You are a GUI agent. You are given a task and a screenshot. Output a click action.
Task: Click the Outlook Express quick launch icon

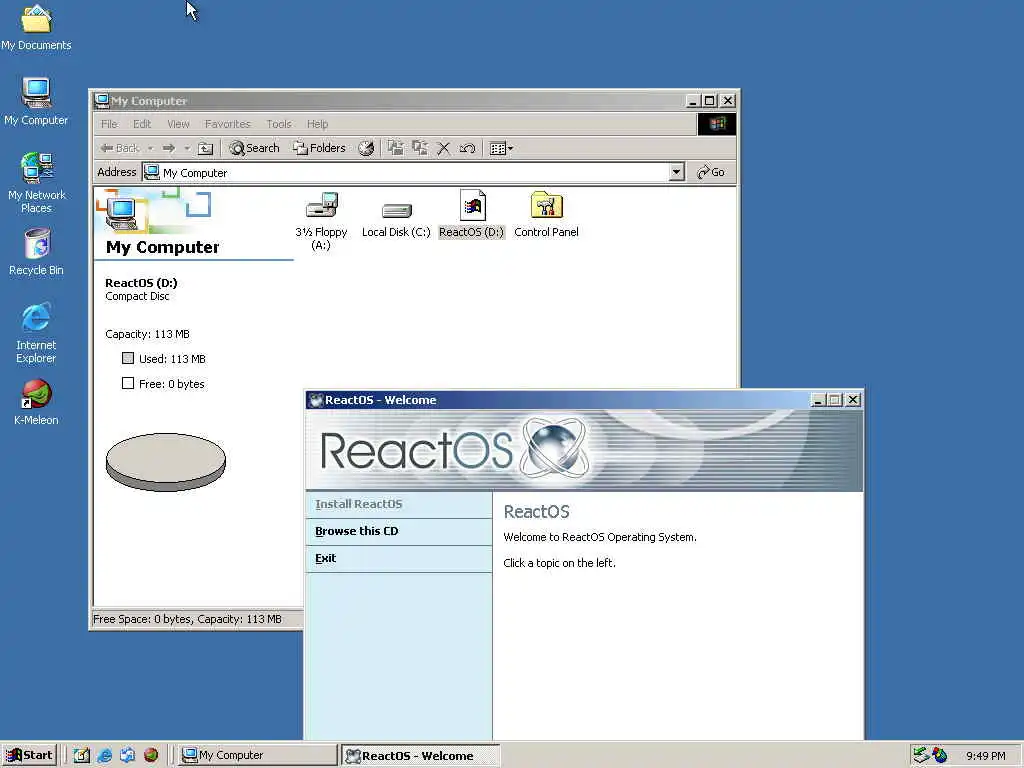(127, 756)
